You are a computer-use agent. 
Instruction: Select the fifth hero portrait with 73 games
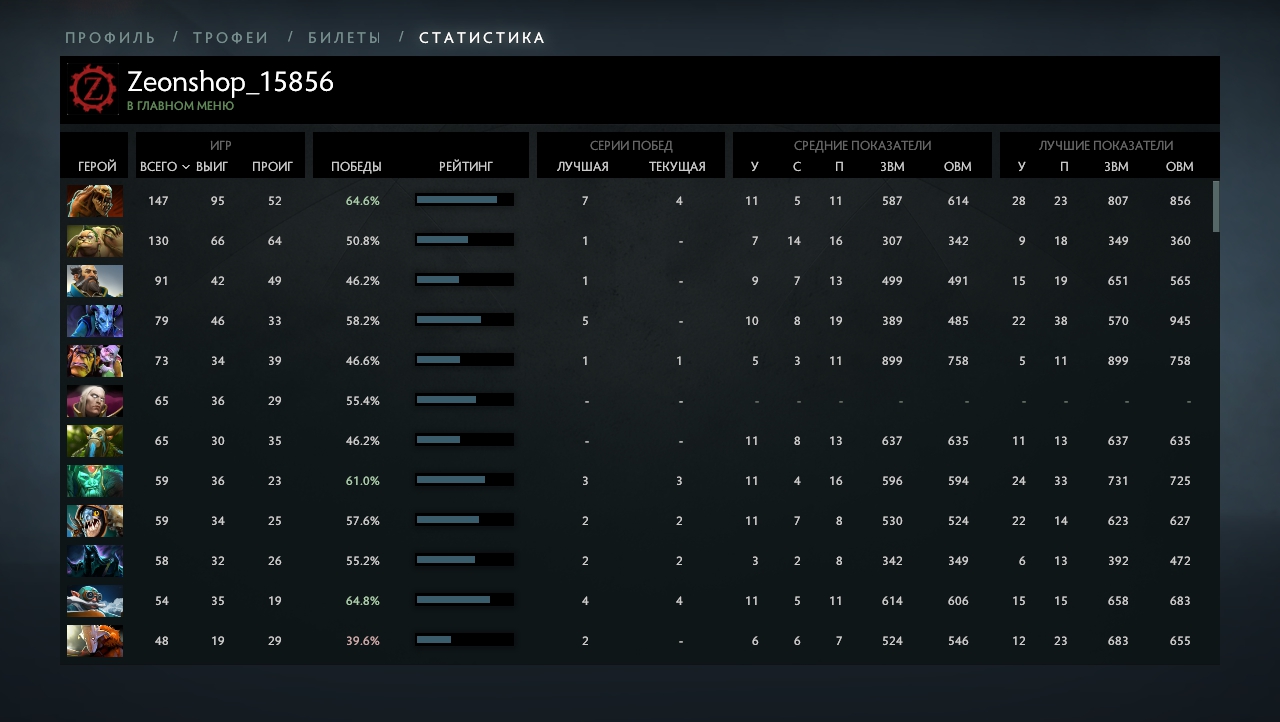(95, 361)
